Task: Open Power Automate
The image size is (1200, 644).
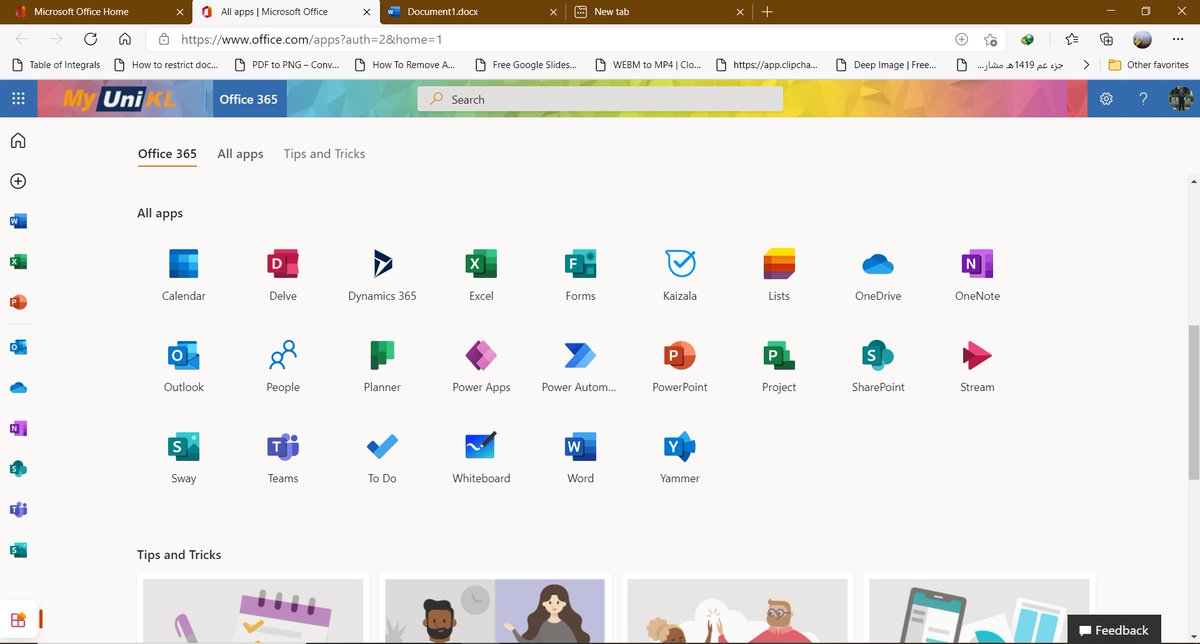Action: pos(580,365)
